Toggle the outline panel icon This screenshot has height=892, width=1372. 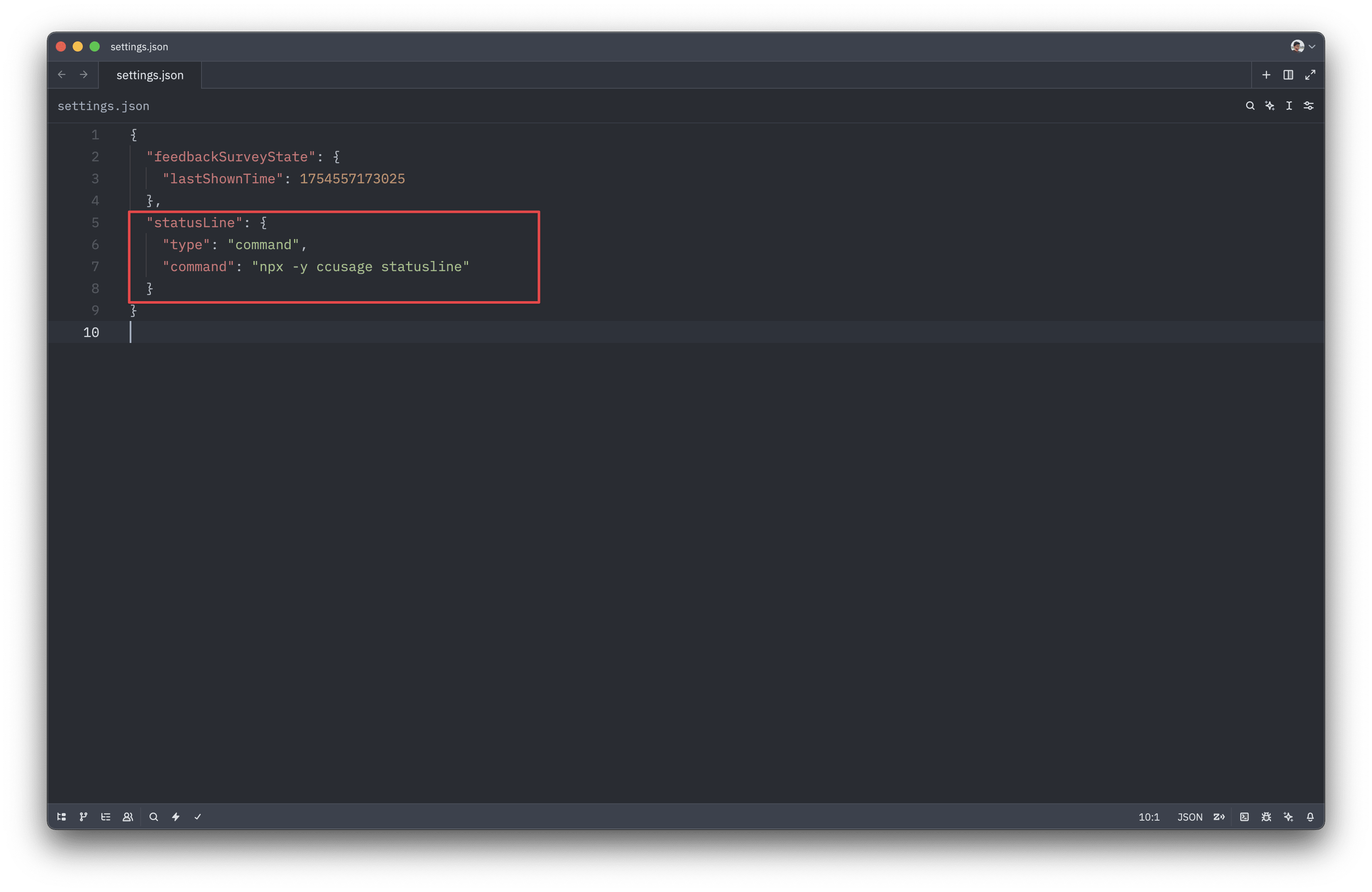point(106,816)
